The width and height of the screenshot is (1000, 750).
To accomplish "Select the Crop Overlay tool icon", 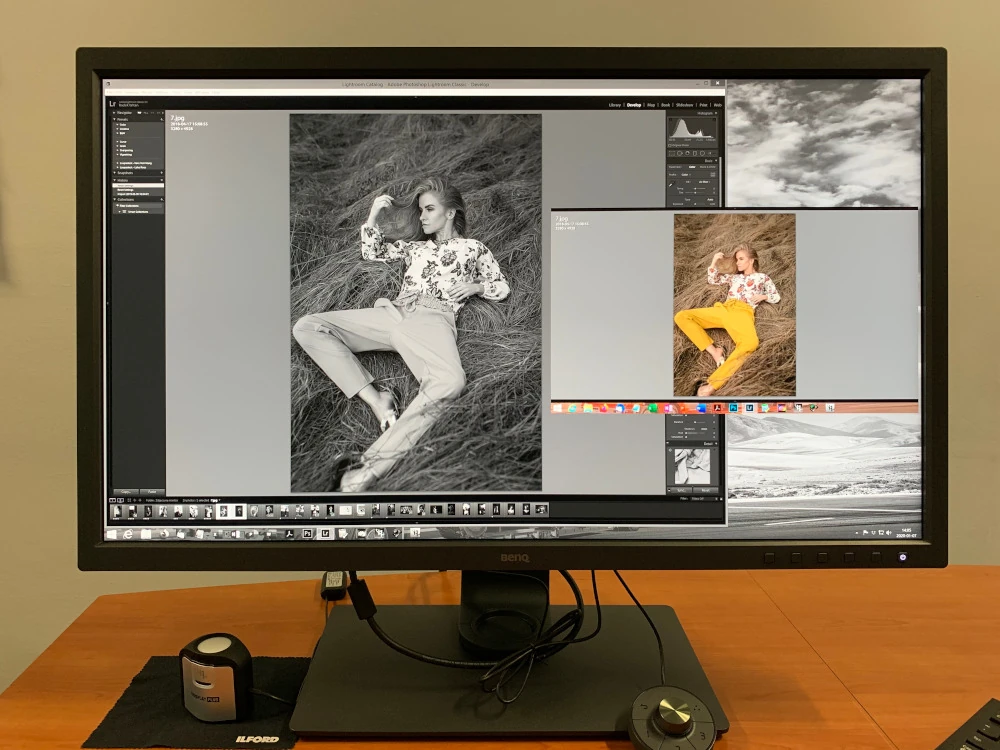I will click(x=672, y=153).
